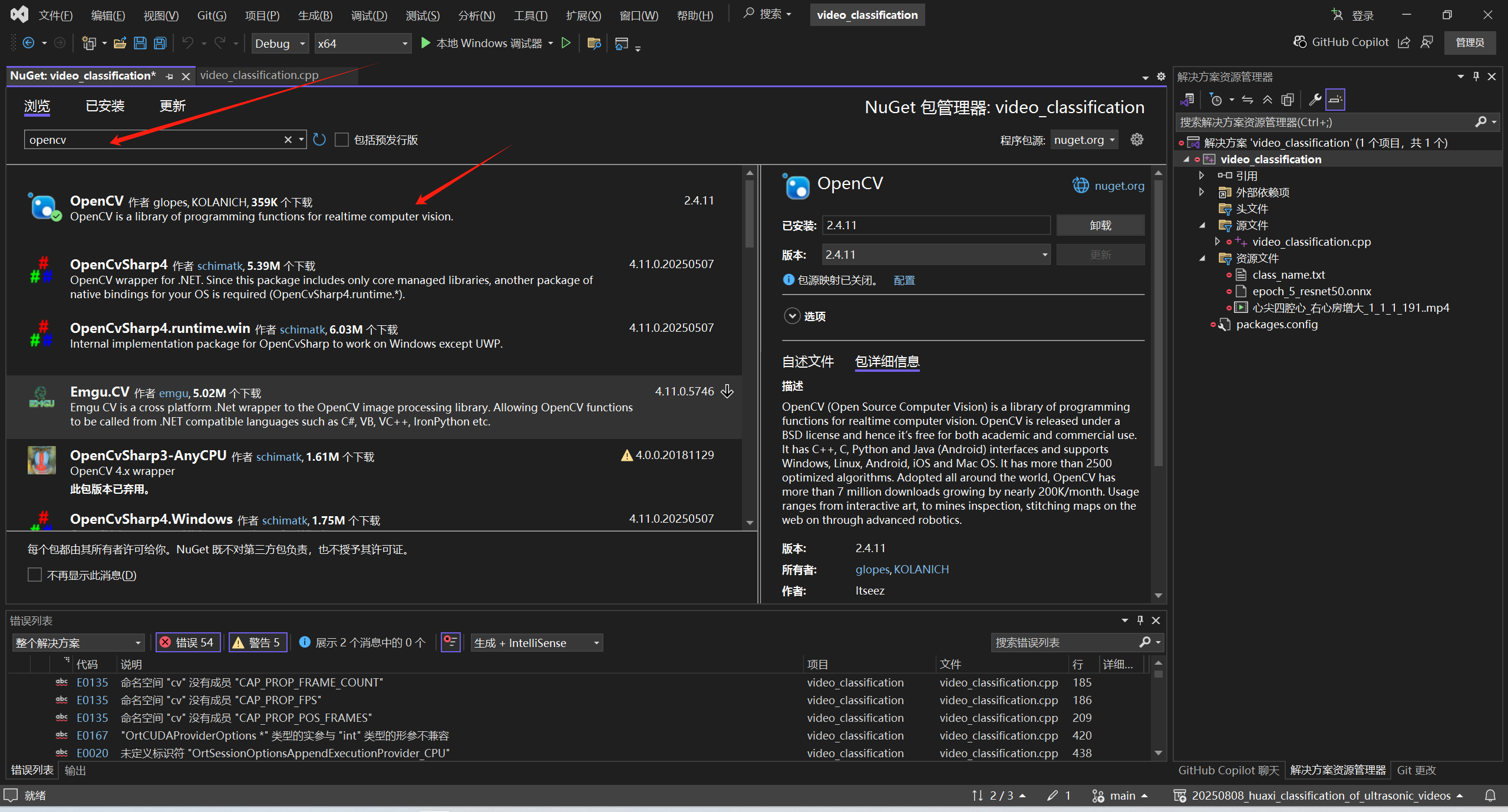Open the Tools(T) menu
This screenshot has width=1508, height=812.
(x=530, y=15)
